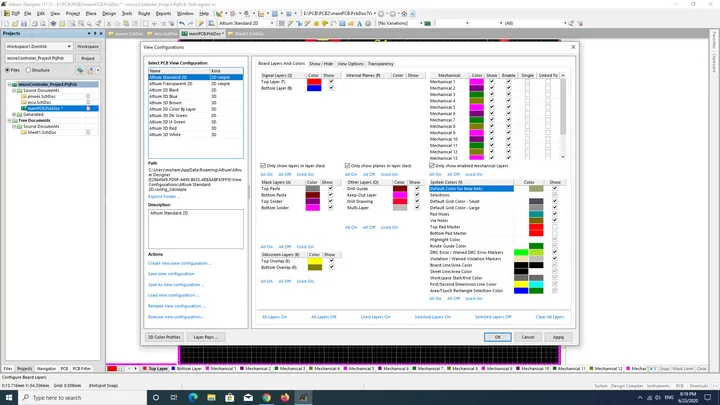Select 'Altium 3D Blue' configuration row
Screen dimensions: 720x405
tap(196, 96)
